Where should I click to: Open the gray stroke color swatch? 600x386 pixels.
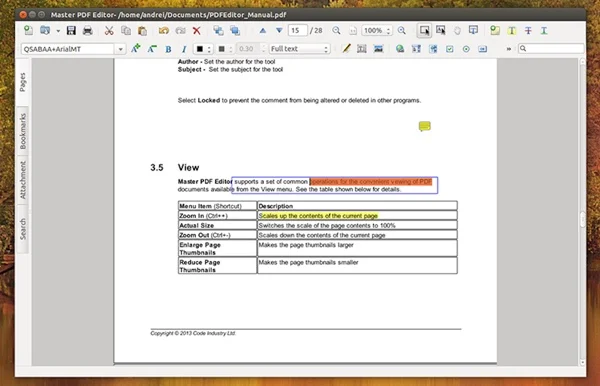(x=225, y=49)
